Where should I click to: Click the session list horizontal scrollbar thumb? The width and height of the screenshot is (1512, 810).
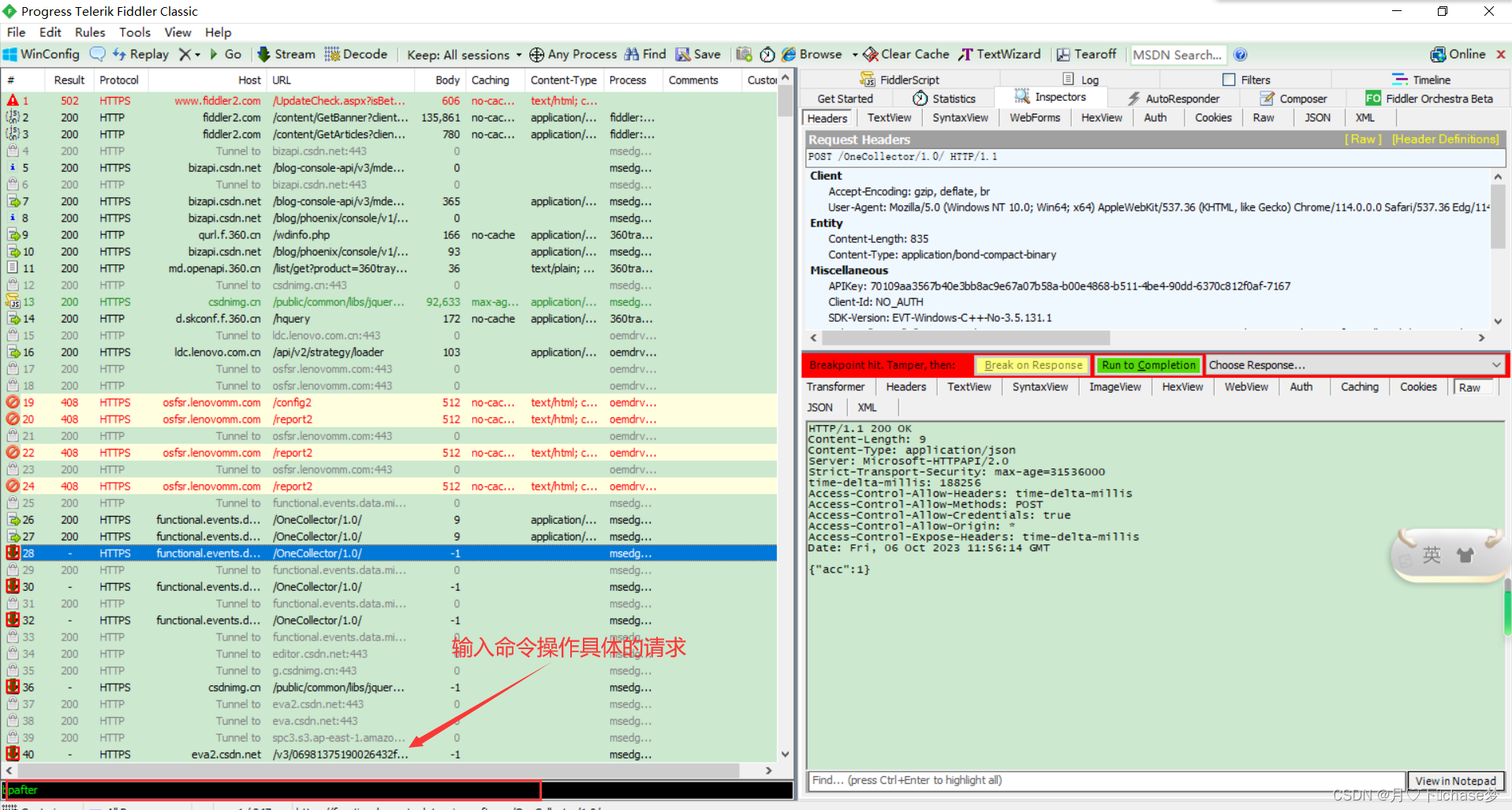click(x=377, y=771)
